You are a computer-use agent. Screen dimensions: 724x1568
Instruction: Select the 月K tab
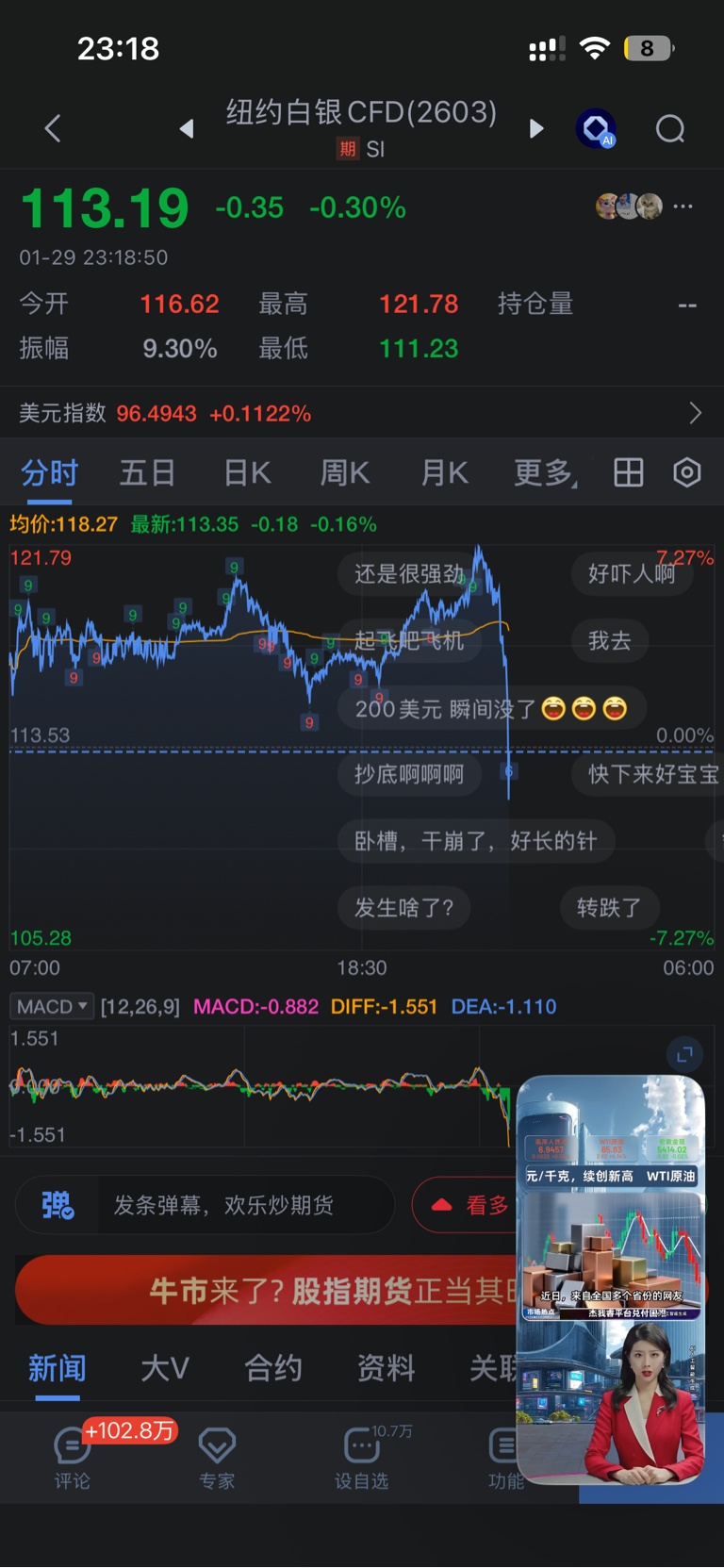pyautogui.click(x=444, y=472)
